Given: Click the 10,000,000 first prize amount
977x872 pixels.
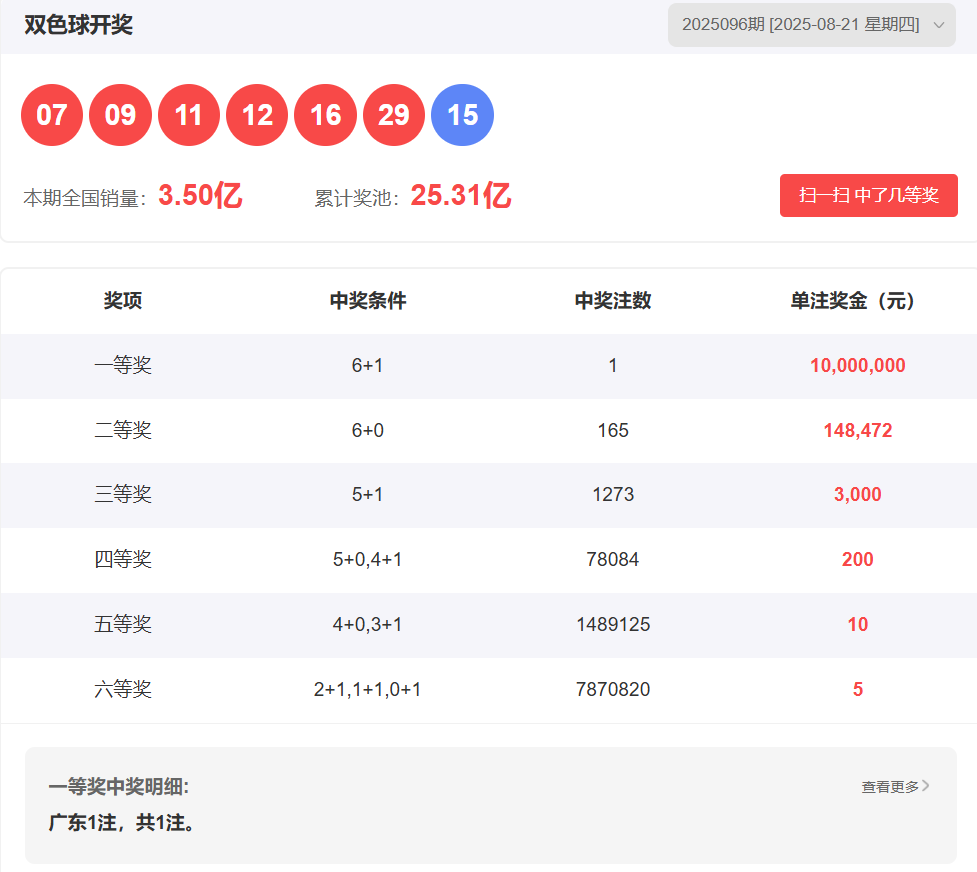Looking at the screenshot, I should pos(857,366).
